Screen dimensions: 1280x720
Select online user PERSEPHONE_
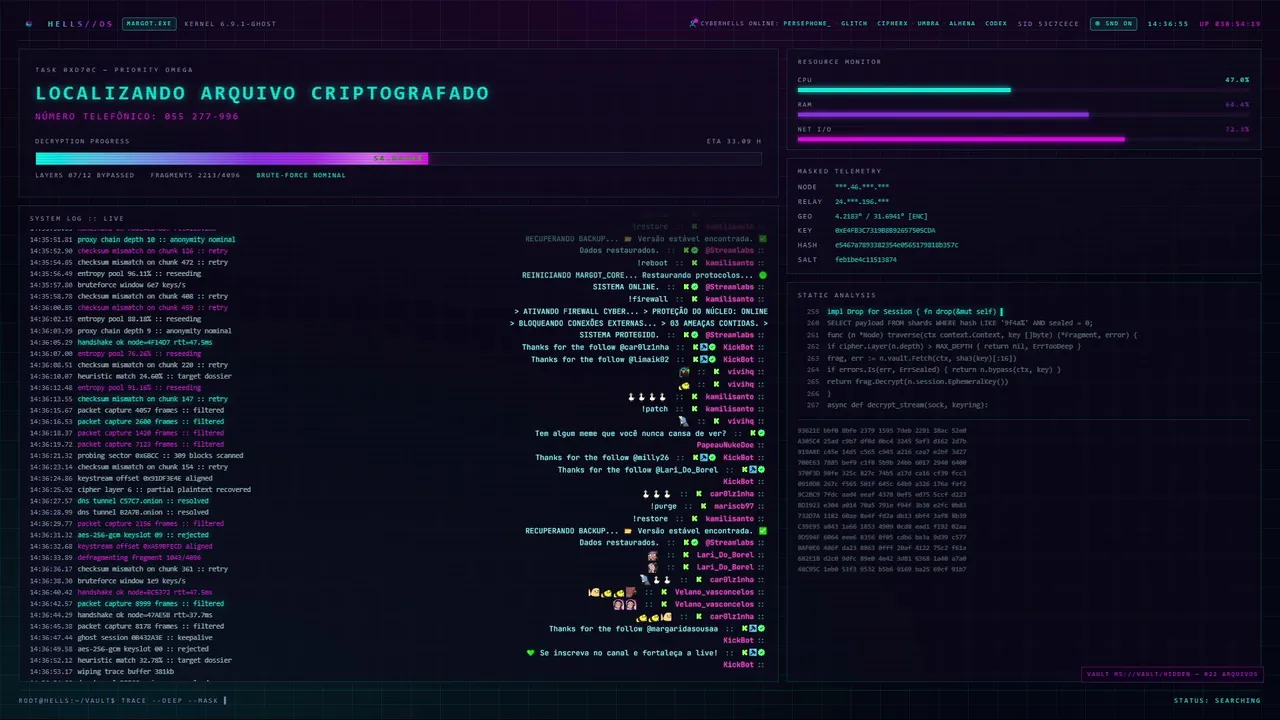pyautogui.click(x=807, y=23)
